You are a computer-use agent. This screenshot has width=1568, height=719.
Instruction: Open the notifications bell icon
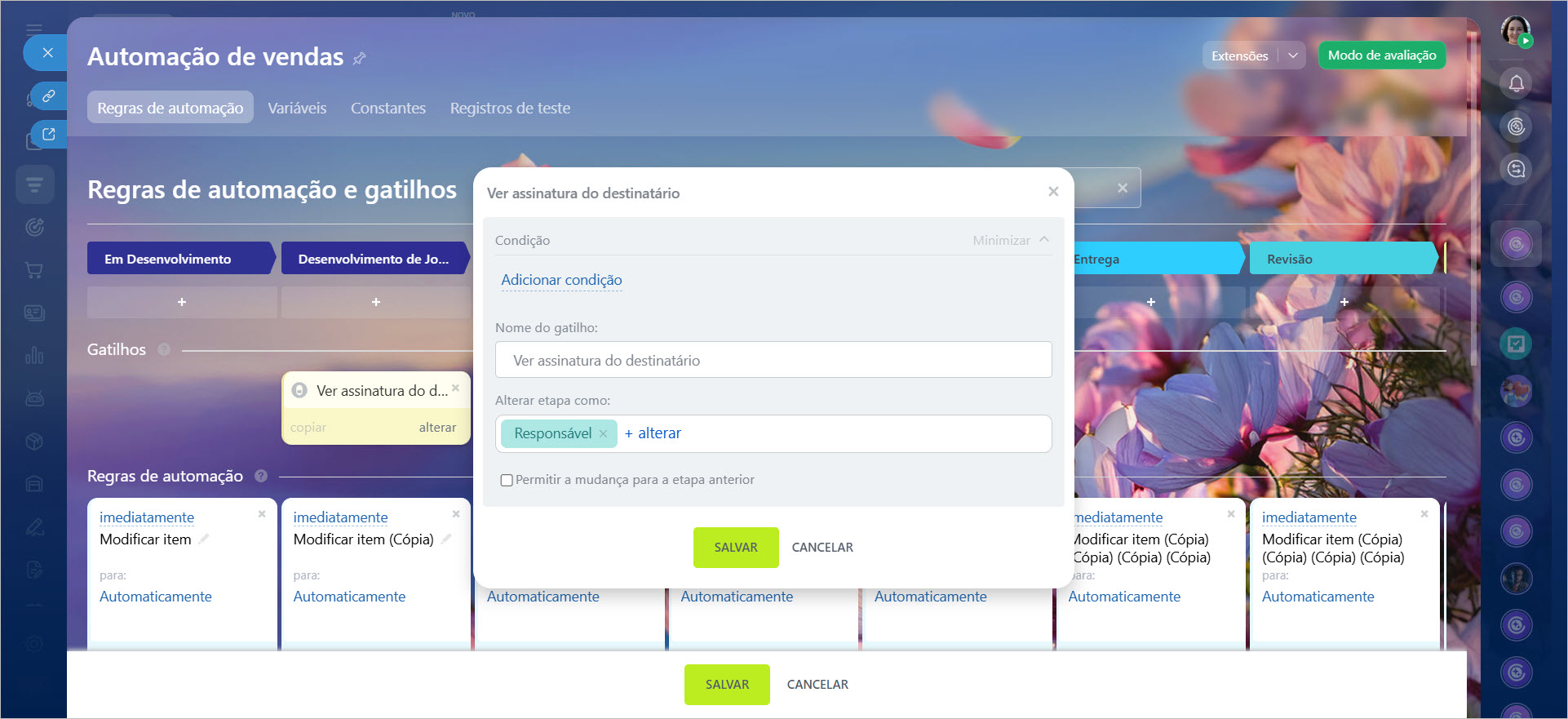click(x=1516, y=83)
